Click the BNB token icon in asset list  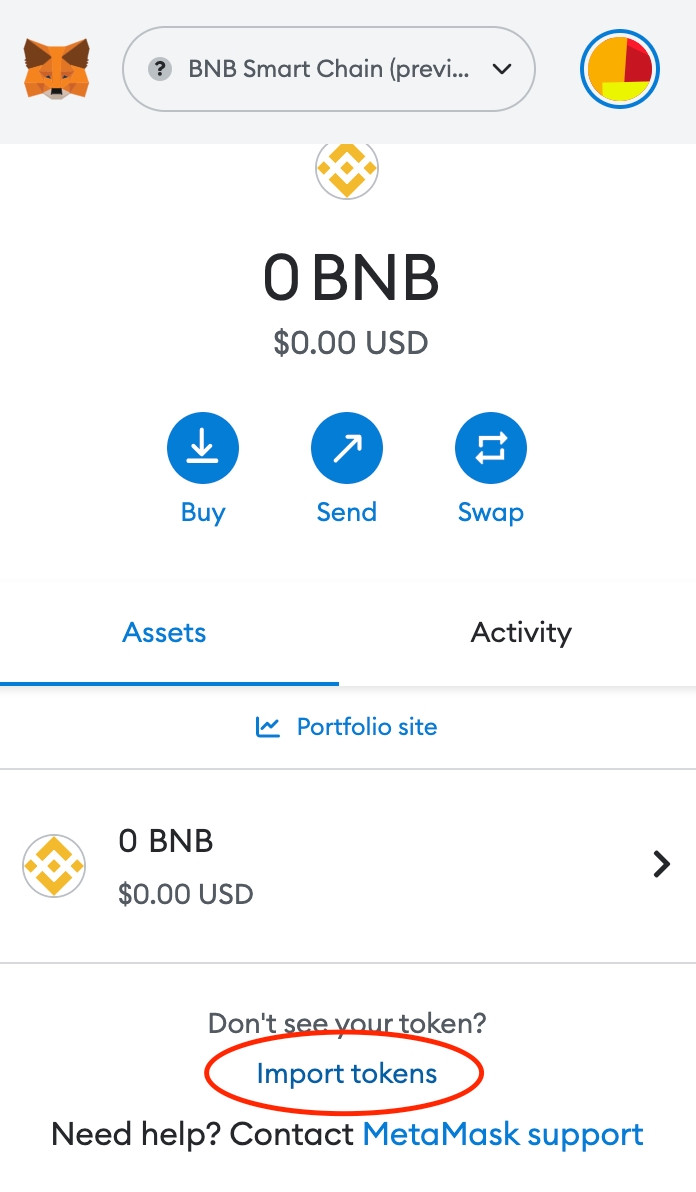[x=54, y=865]
